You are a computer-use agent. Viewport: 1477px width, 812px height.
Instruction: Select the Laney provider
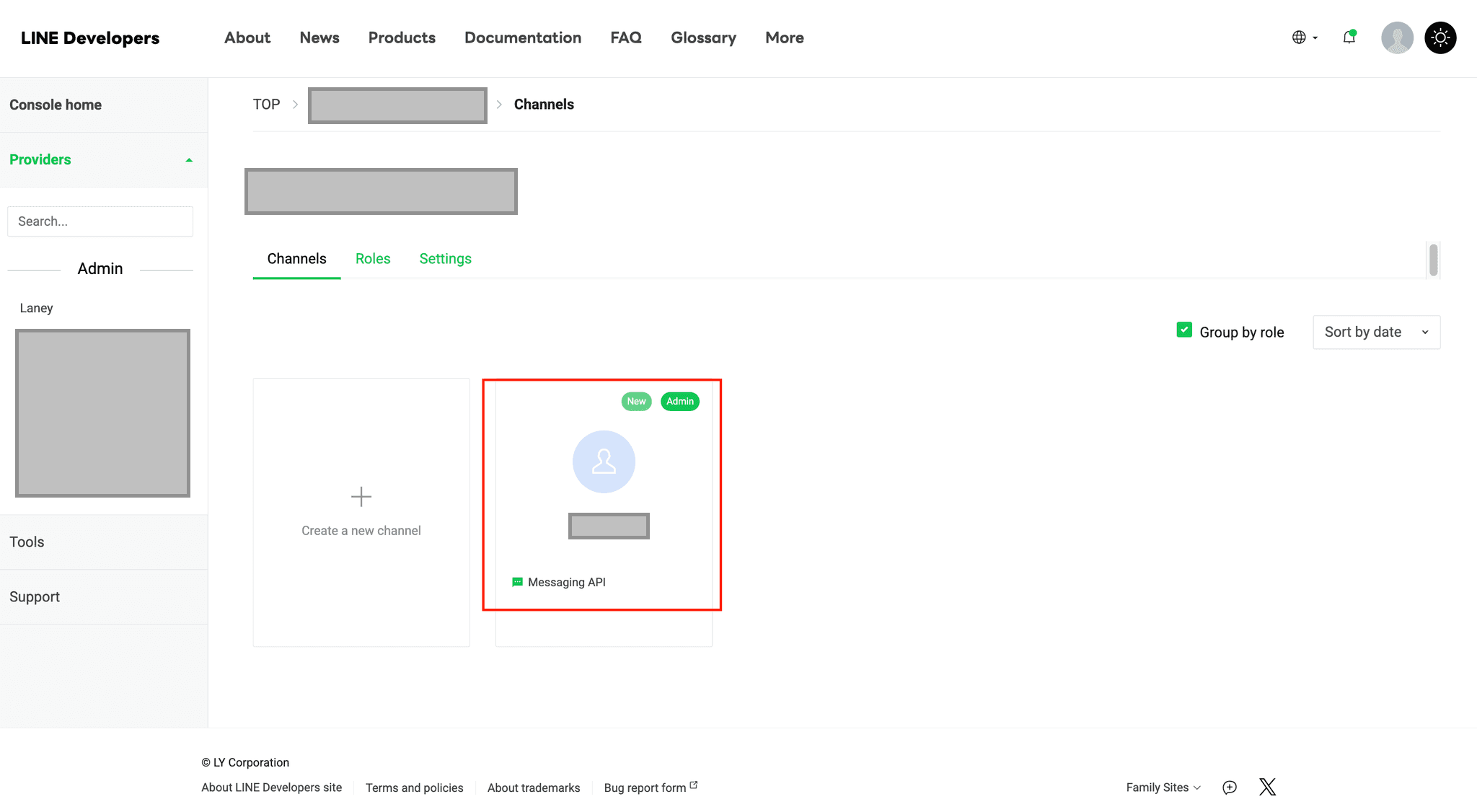pyautogui.click(x=36, y=308)
